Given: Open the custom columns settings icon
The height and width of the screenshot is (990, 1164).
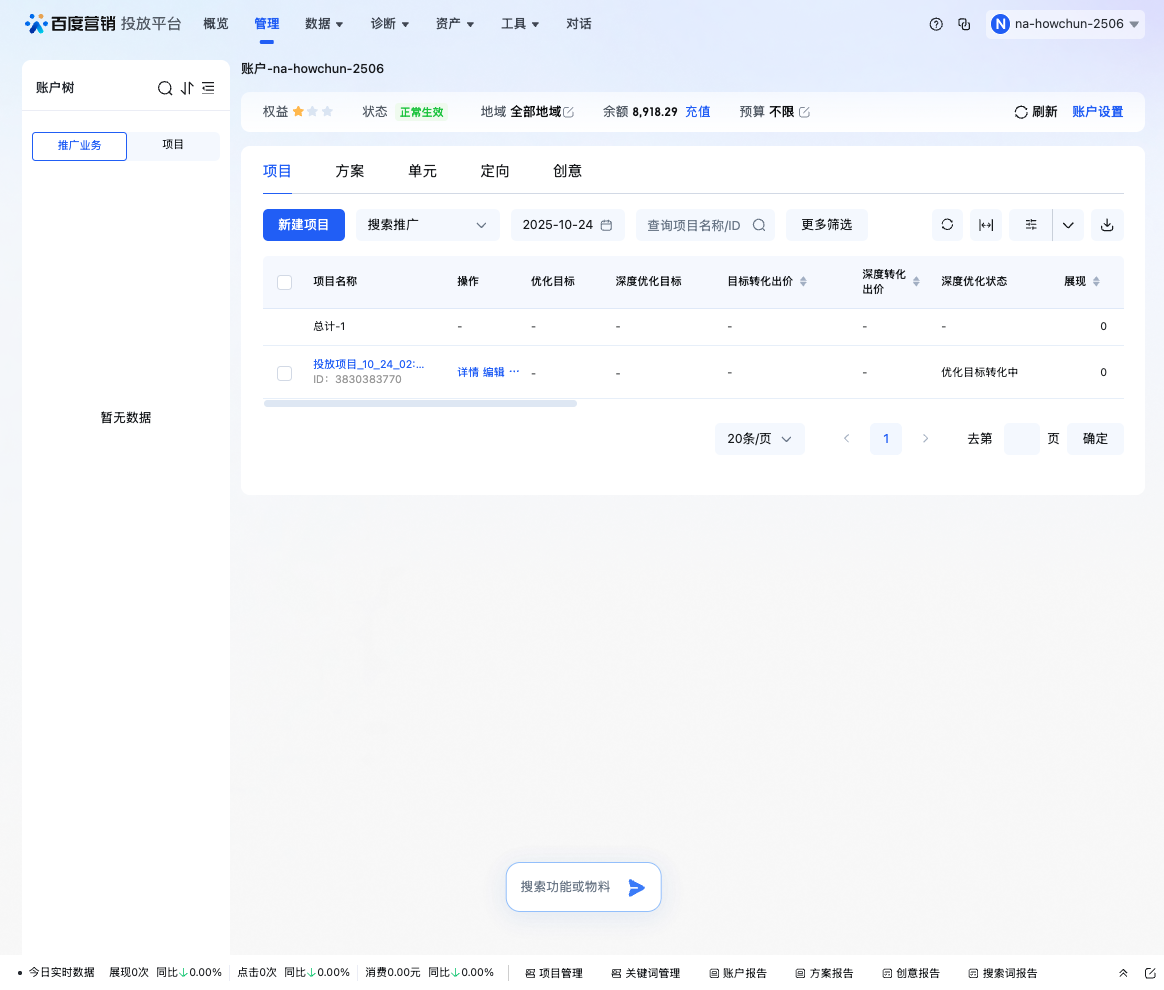Looking at the screenshot, I should point(1030,225).
